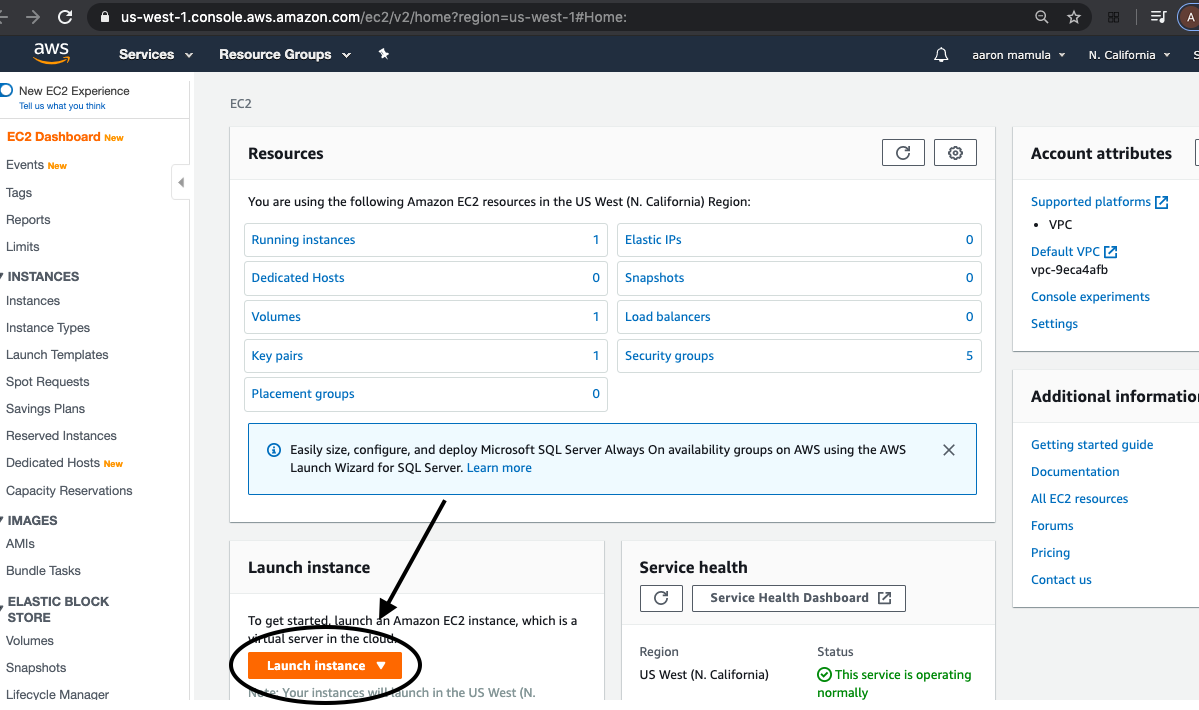
Task: Open Events in sidebar
Action: point(24,165)
